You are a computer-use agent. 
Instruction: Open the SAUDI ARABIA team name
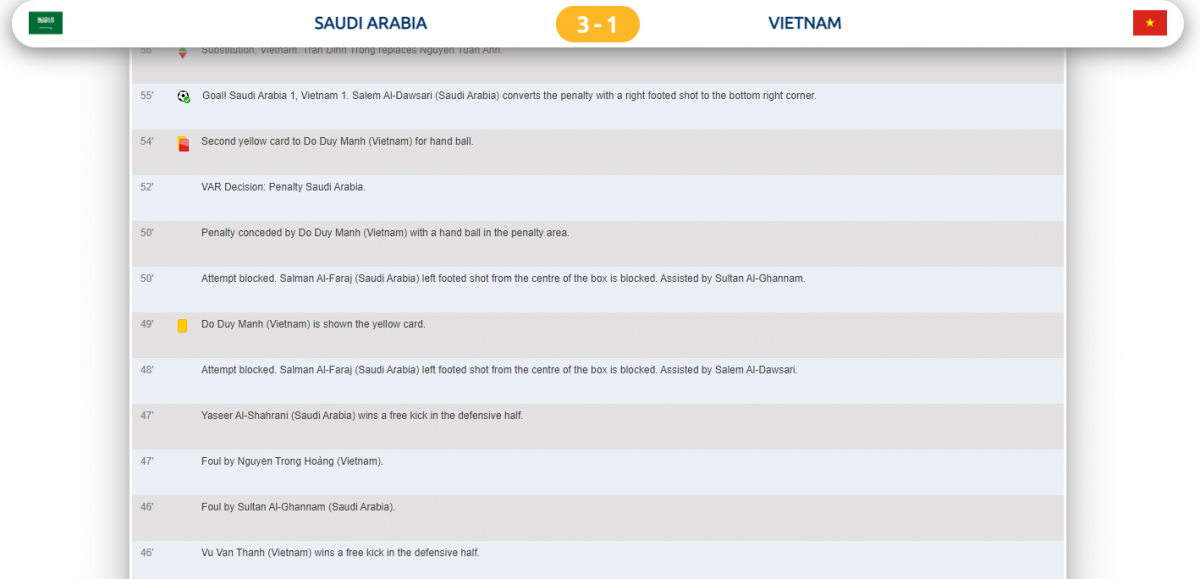tap(370, 23)
